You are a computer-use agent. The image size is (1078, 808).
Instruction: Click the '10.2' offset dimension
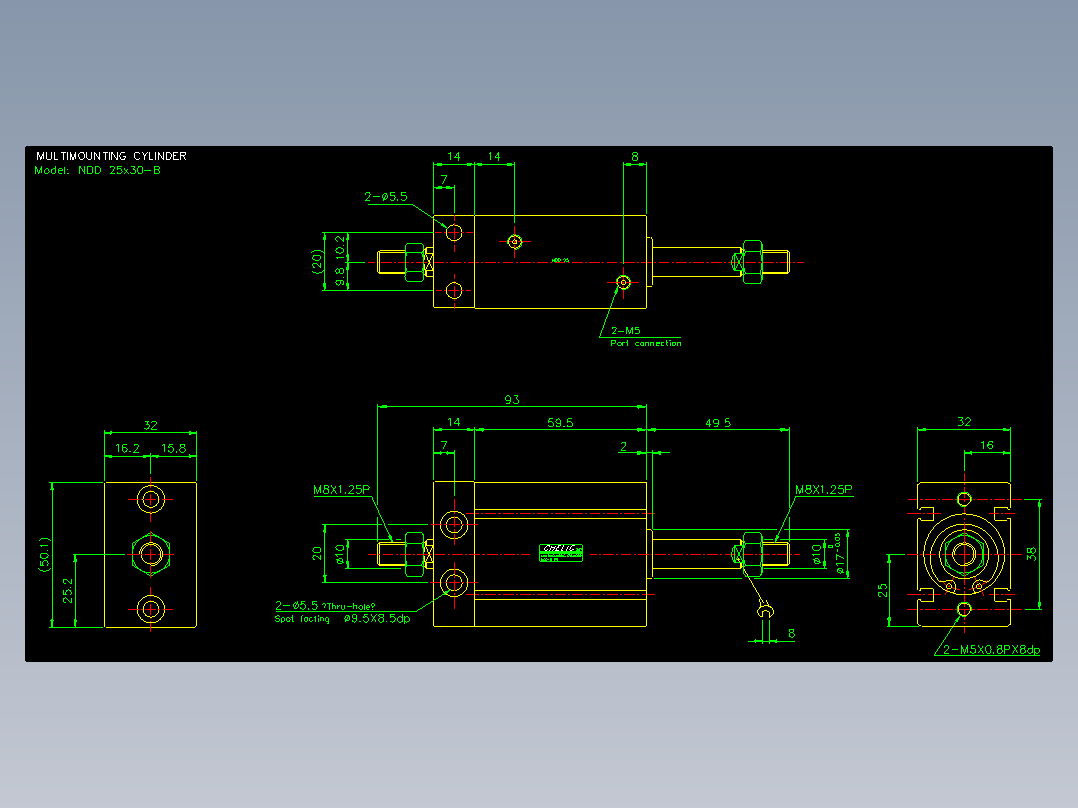pos(340,247)
